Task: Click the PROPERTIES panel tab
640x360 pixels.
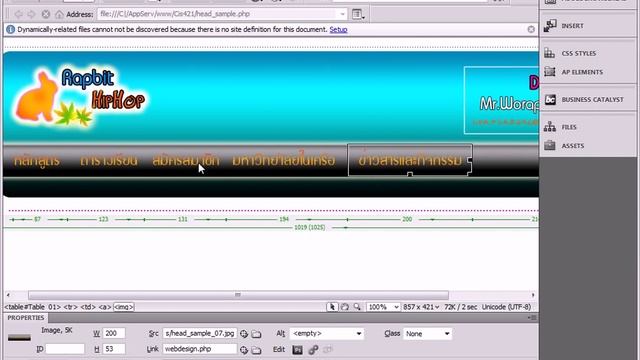Action: coord(26,318)
